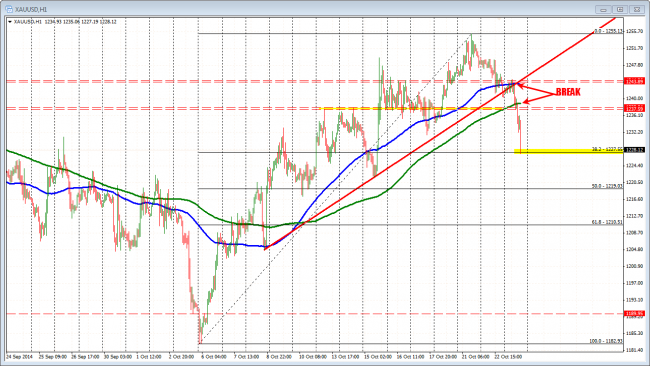The width and height of the screenshot is (650, 366).
Task: Click the red 1189.96 price level tag
Action: (x=634, y=313)
